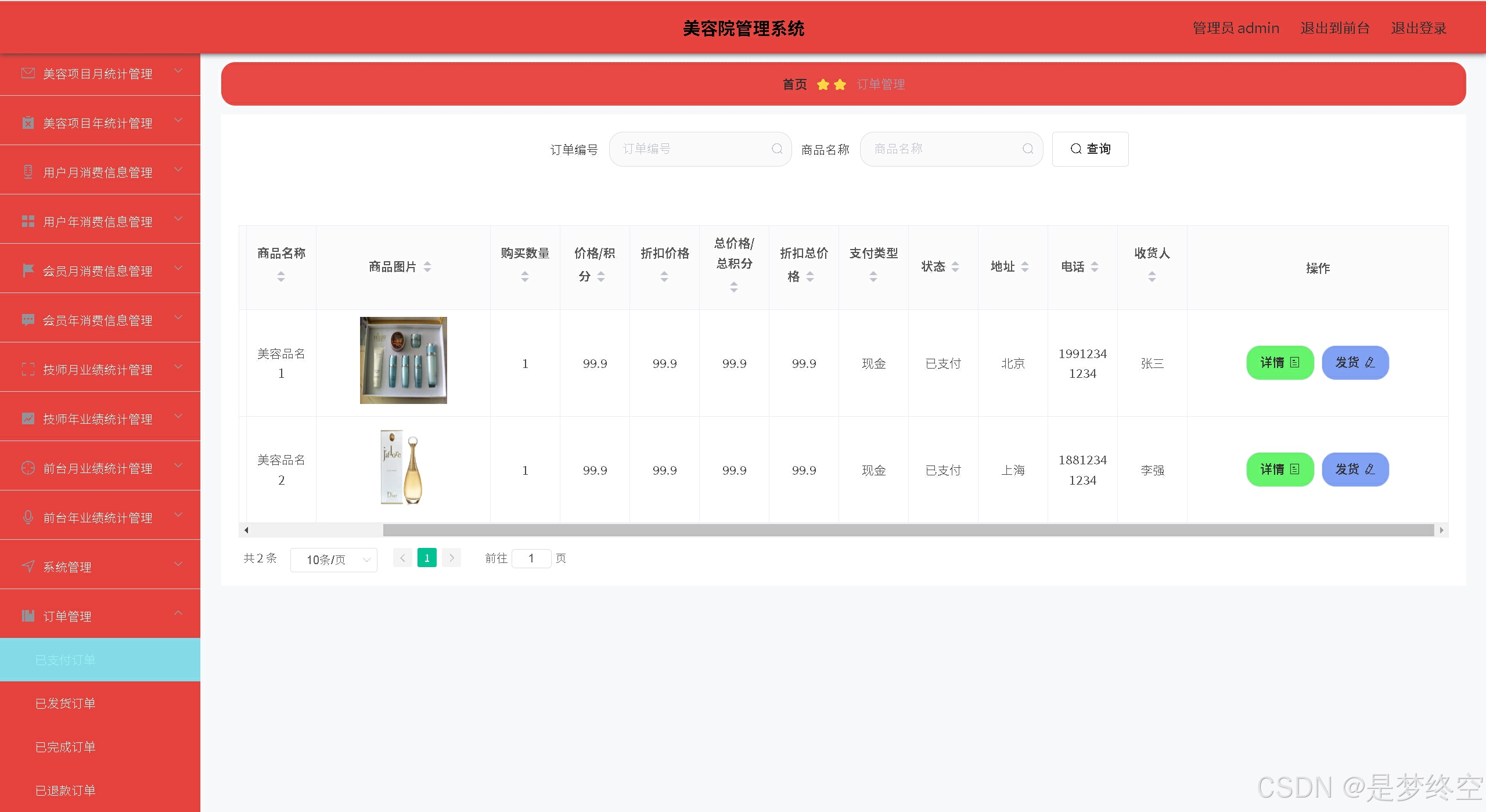Click the microphone icon beside 前台年业绩统计管理
Viewport: 1486px width, 812px height.
(x=28, y=517)
